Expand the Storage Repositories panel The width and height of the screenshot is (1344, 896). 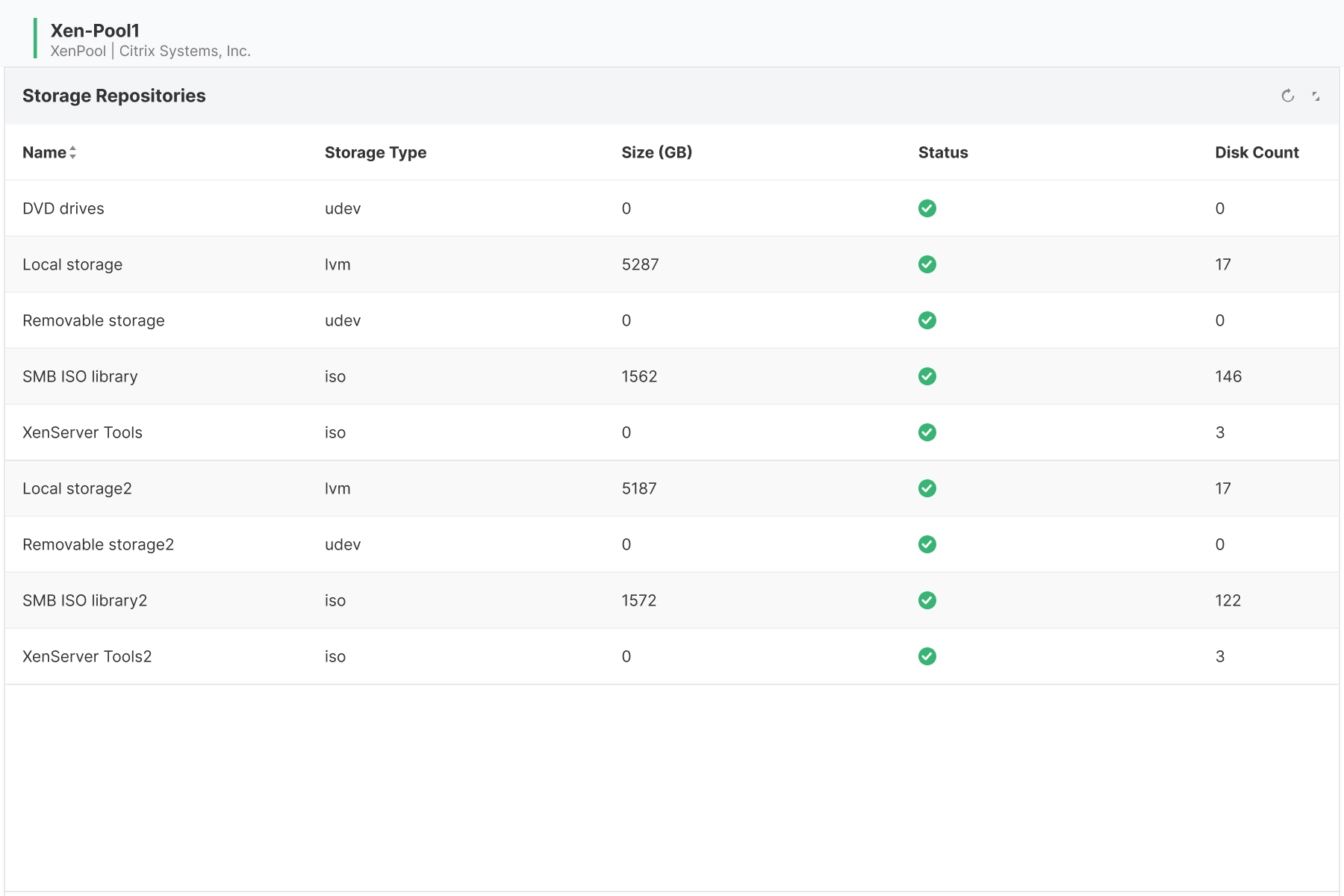point(1316,96)
